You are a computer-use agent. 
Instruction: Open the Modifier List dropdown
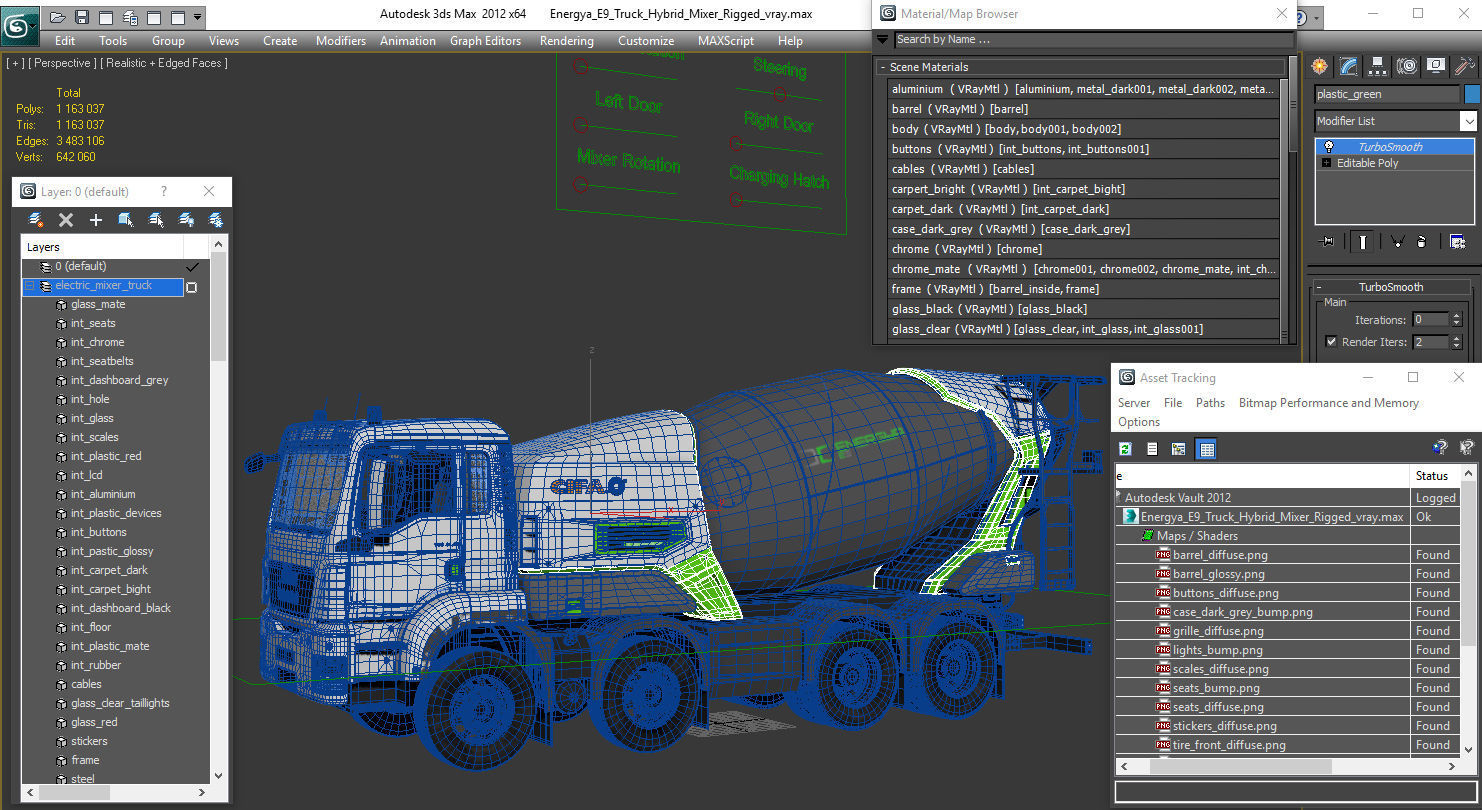click(1468, 121)
